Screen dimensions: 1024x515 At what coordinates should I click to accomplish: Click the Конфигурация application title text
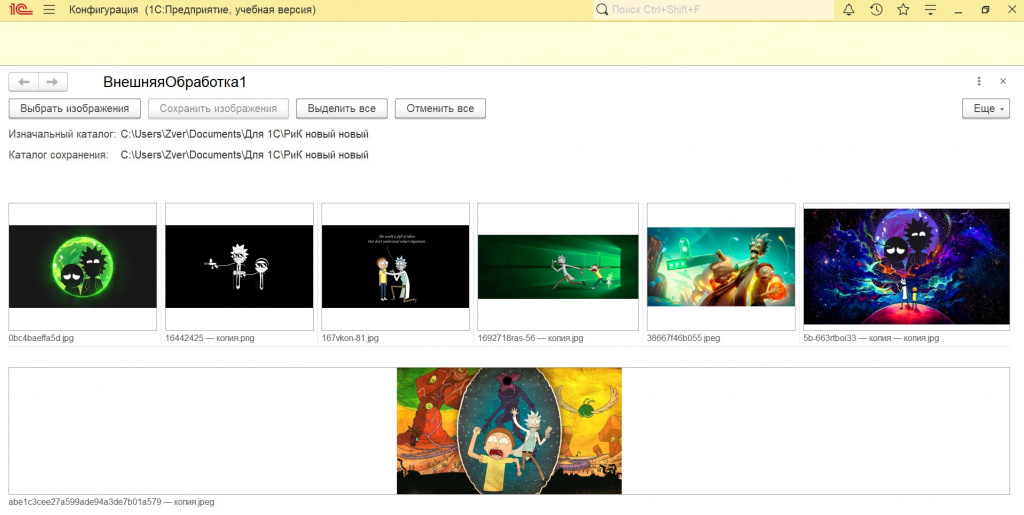192,10
